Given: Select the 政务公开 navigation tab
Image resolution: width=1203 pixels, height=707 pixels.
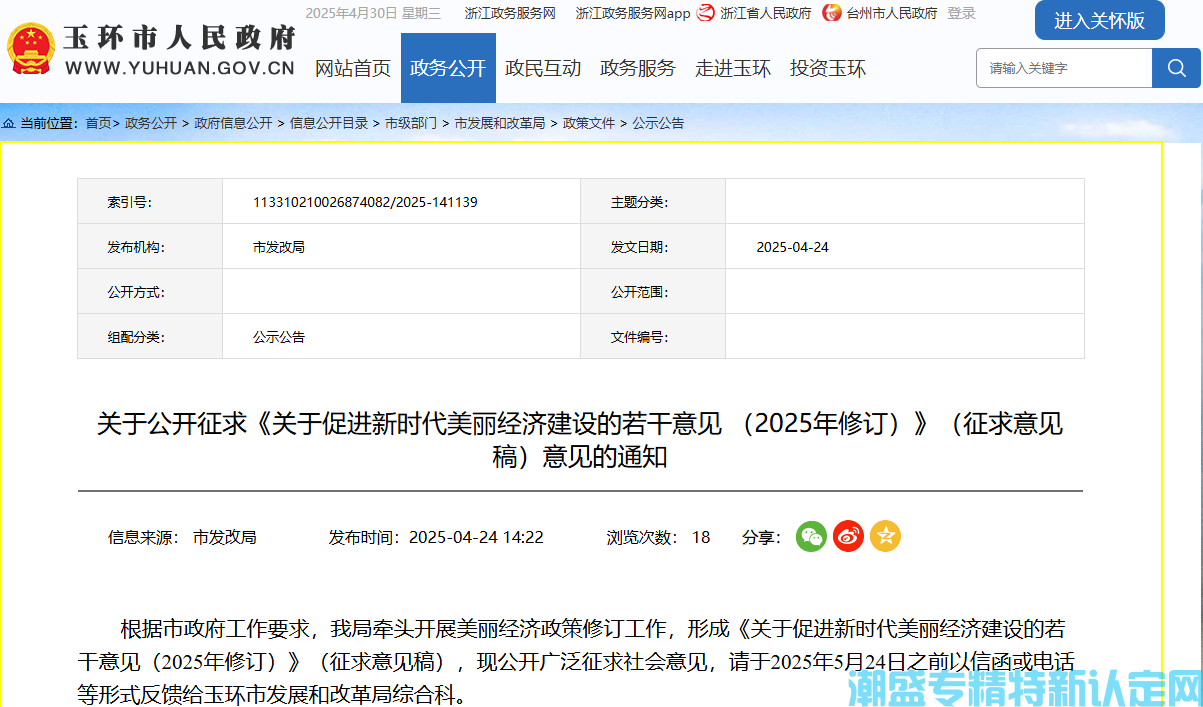Looking at the screenshot, I should (448, 68).
